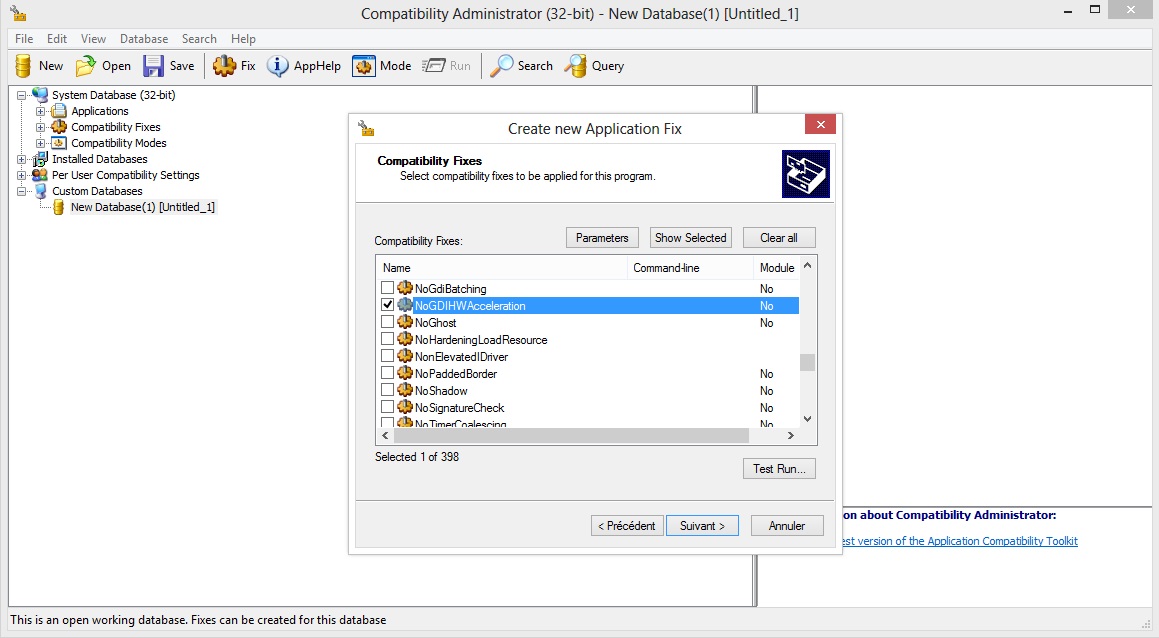
Task: Click the fixes list vertical scrollbar thumb
Action: click(807, 362)
